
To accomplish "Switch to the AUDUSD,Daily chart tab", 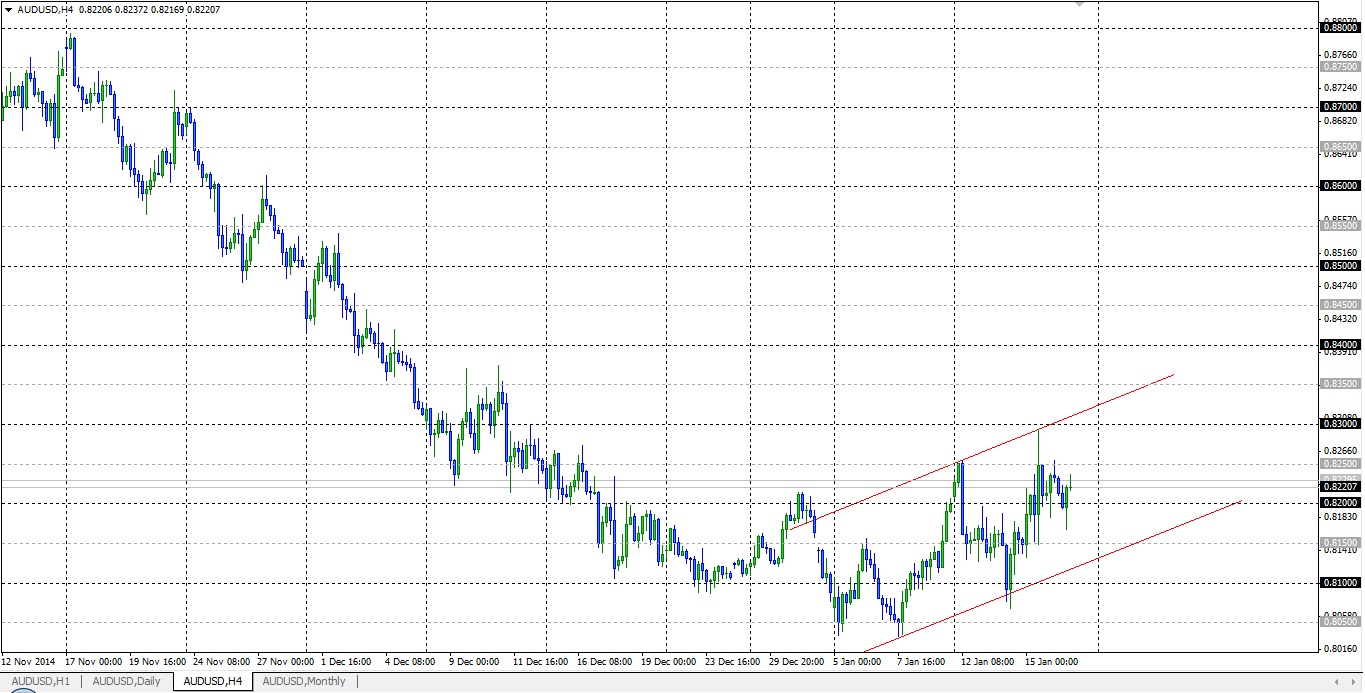I will [x=127, y=682].
